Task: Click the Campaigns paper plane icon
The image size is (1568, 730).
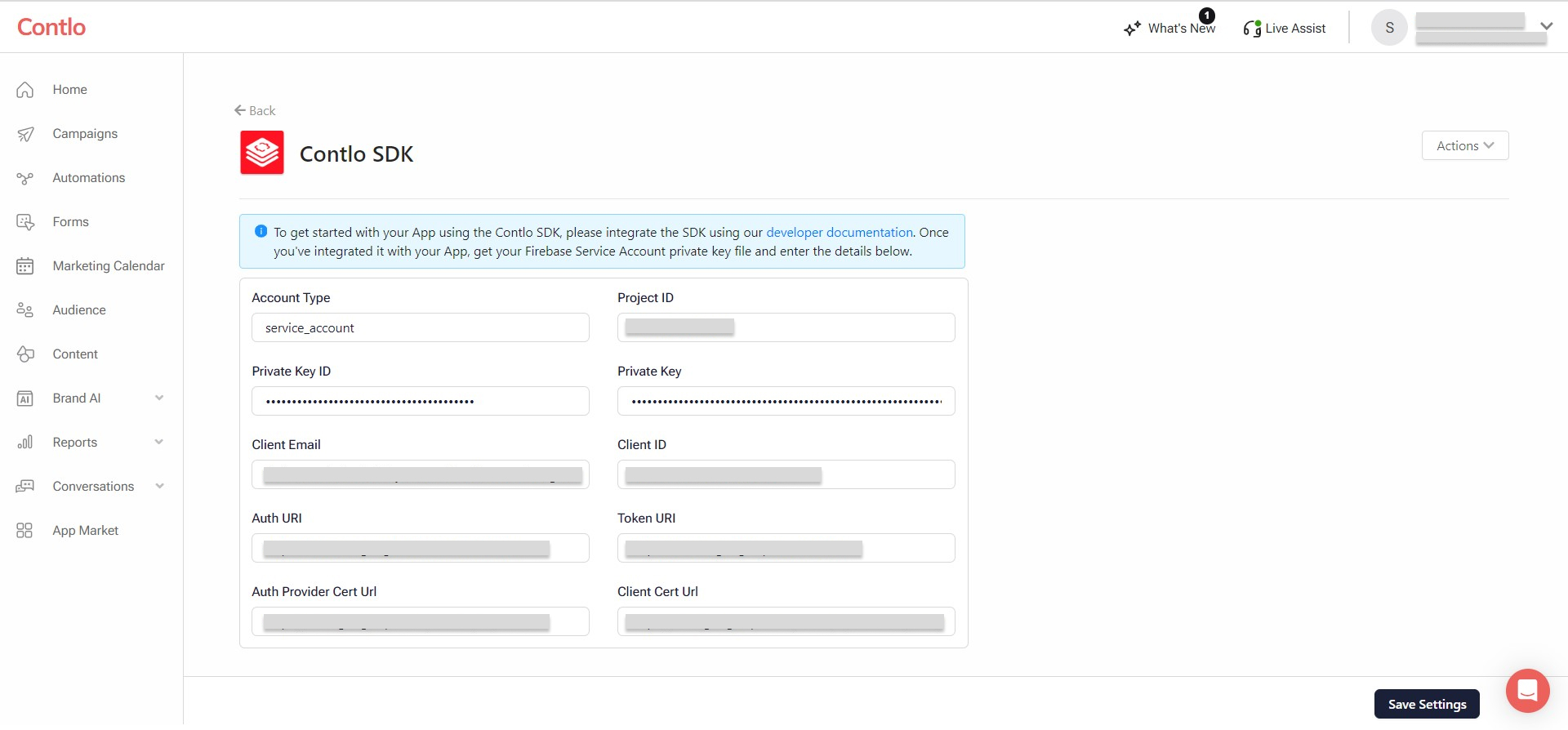Action: [x=25, y=134]
